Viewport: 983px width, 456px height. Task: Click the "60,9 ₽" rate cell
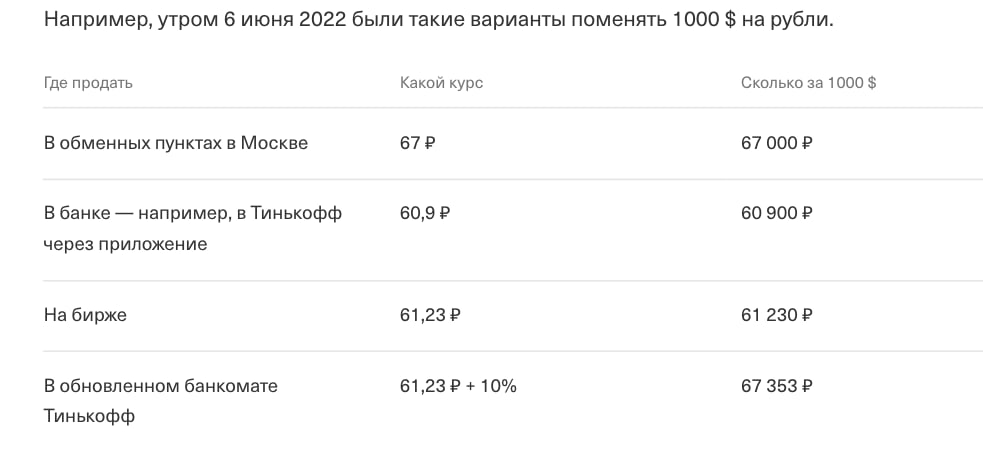(424, 213)
